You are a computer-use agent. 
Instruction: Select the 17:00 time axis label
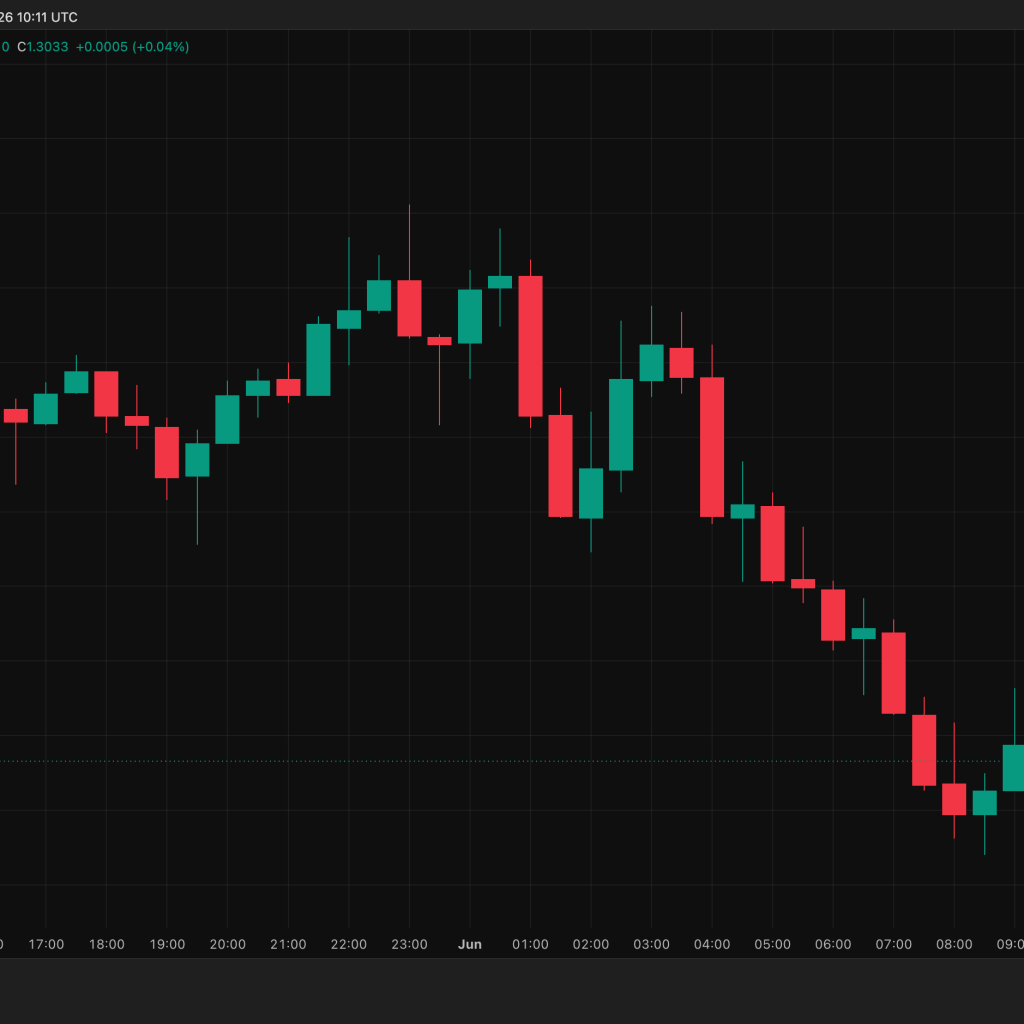coord(46,944)
